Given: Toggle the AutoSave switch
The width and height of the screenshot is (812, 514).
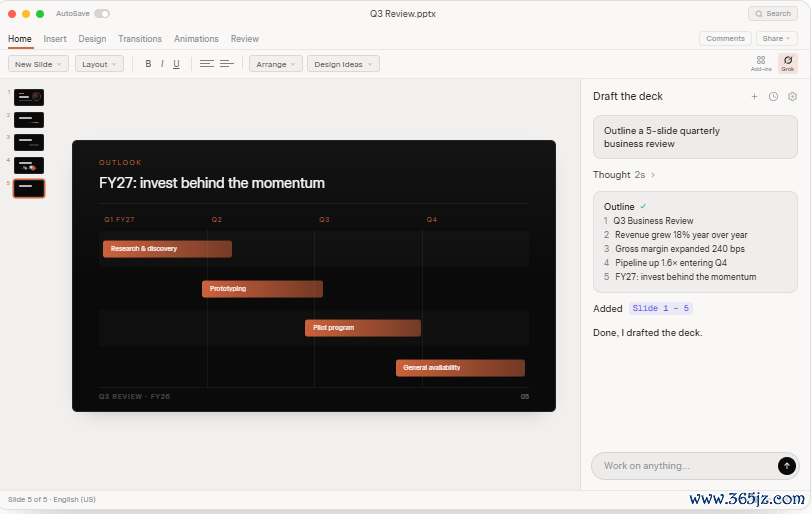Looking at the screenshot, I should click(x=102, y=13).
